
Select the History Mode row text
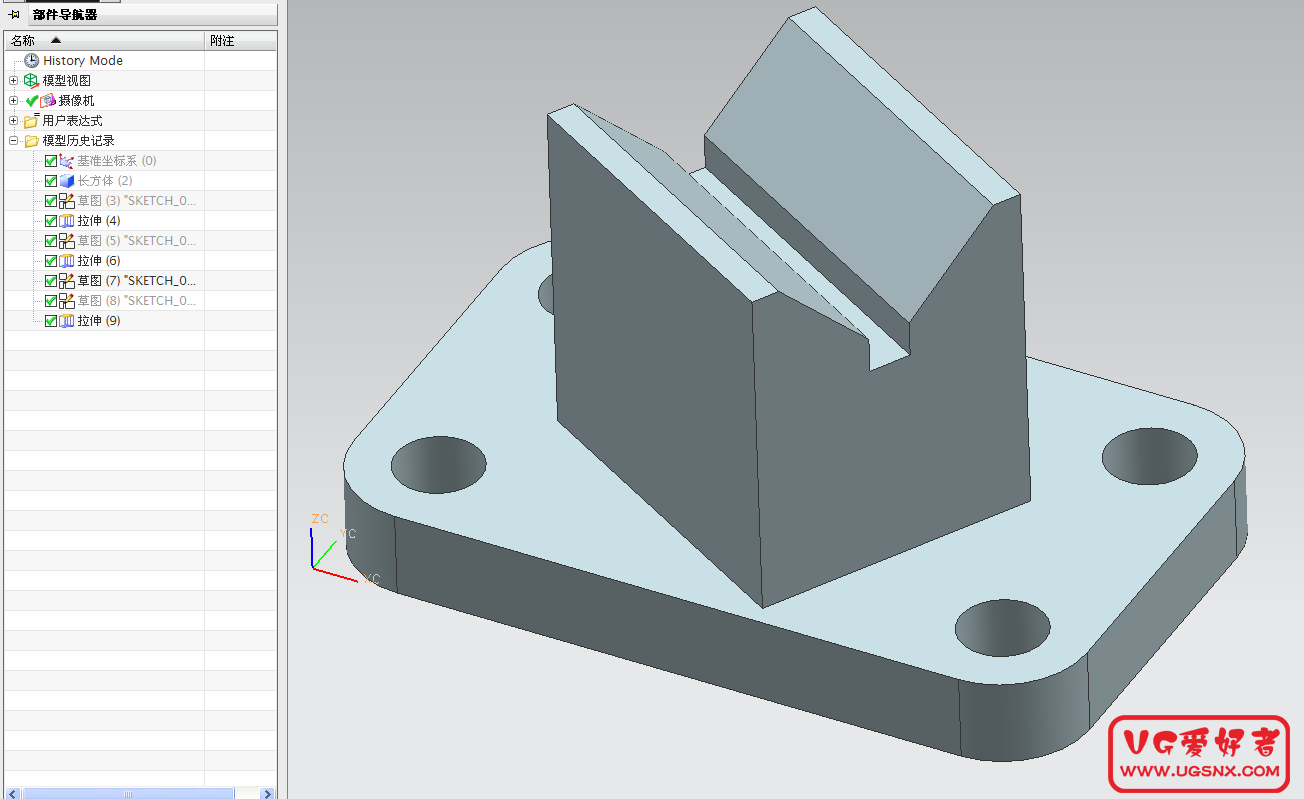coord(83,61)
